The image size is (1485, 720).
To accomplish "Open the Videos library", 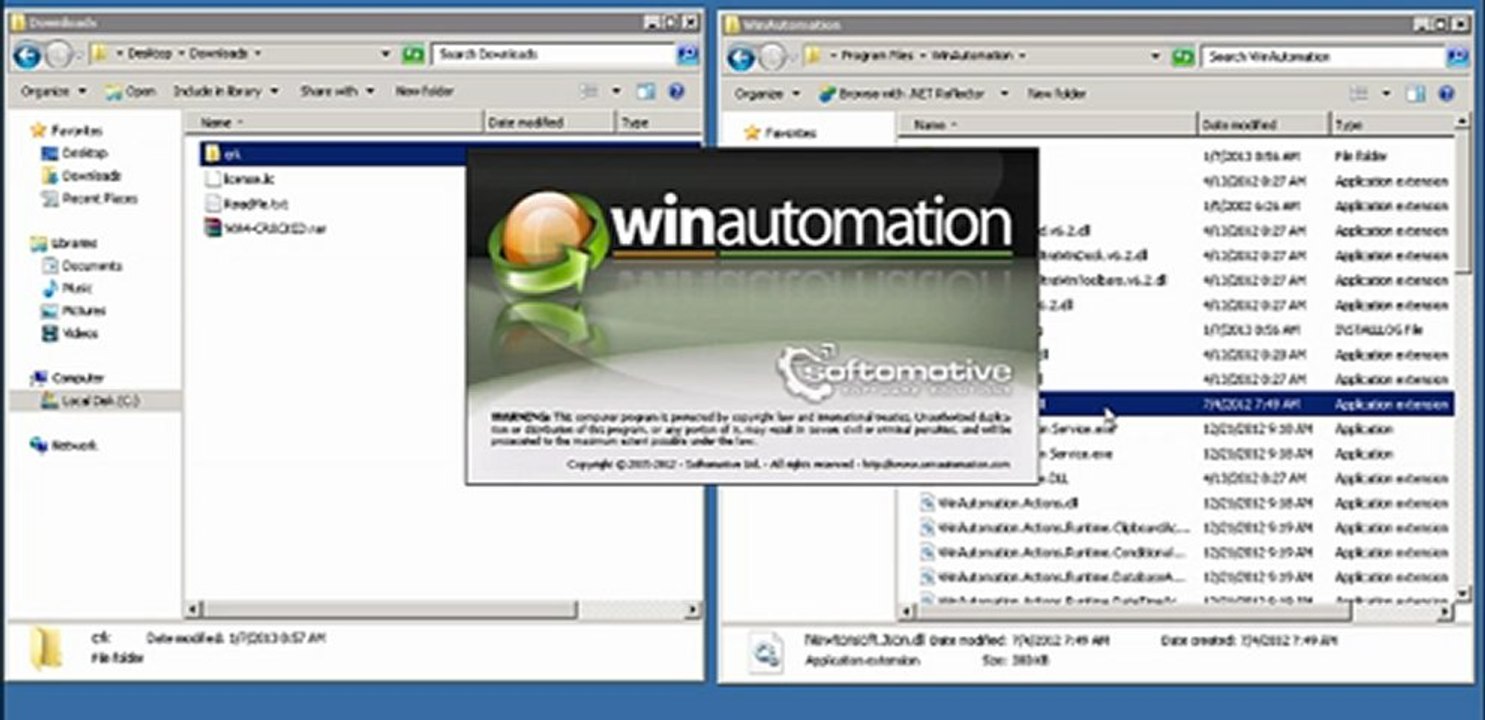I will click(70, 333).
